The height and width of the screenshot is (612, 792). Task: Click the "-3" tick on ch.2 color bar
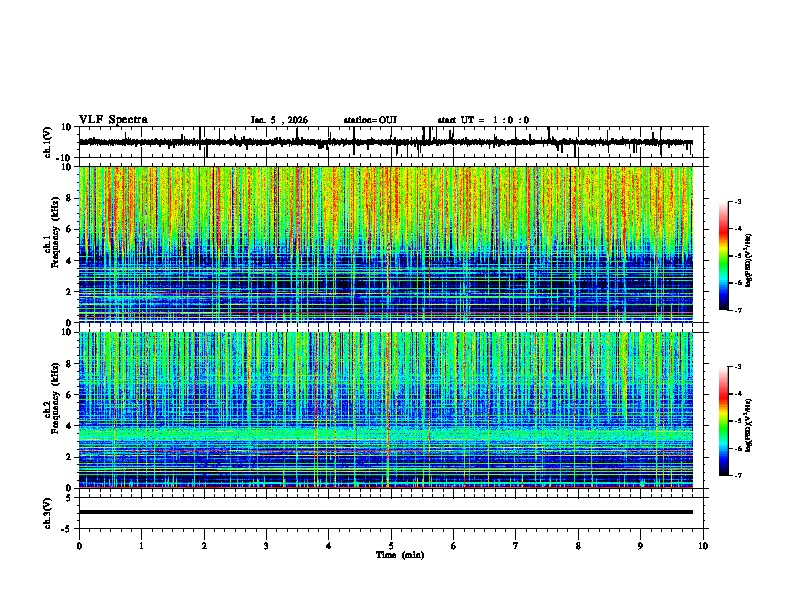click(738, 367)
